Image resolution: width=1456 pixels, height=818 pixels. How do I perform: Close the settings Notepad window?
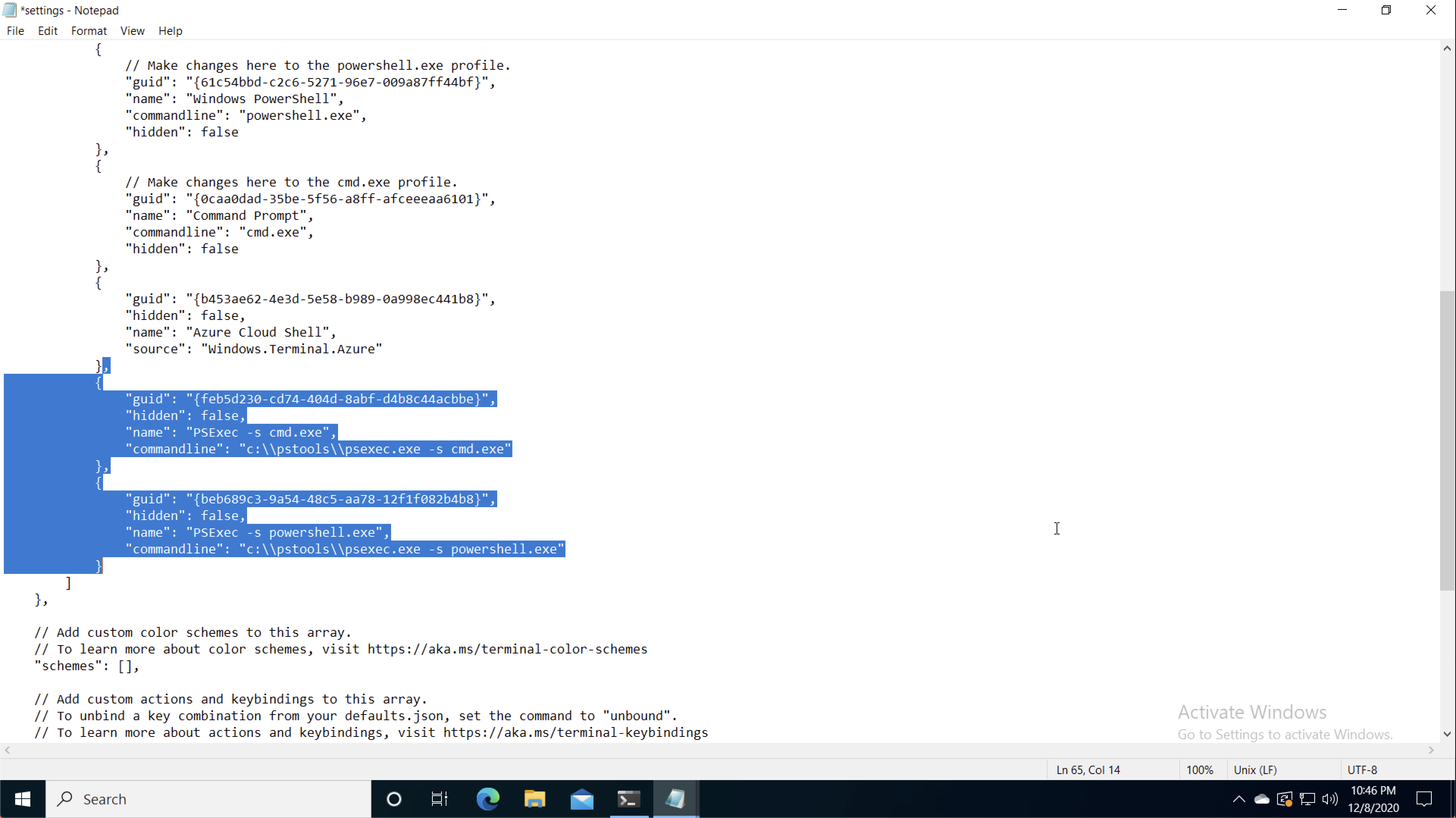1431,10
